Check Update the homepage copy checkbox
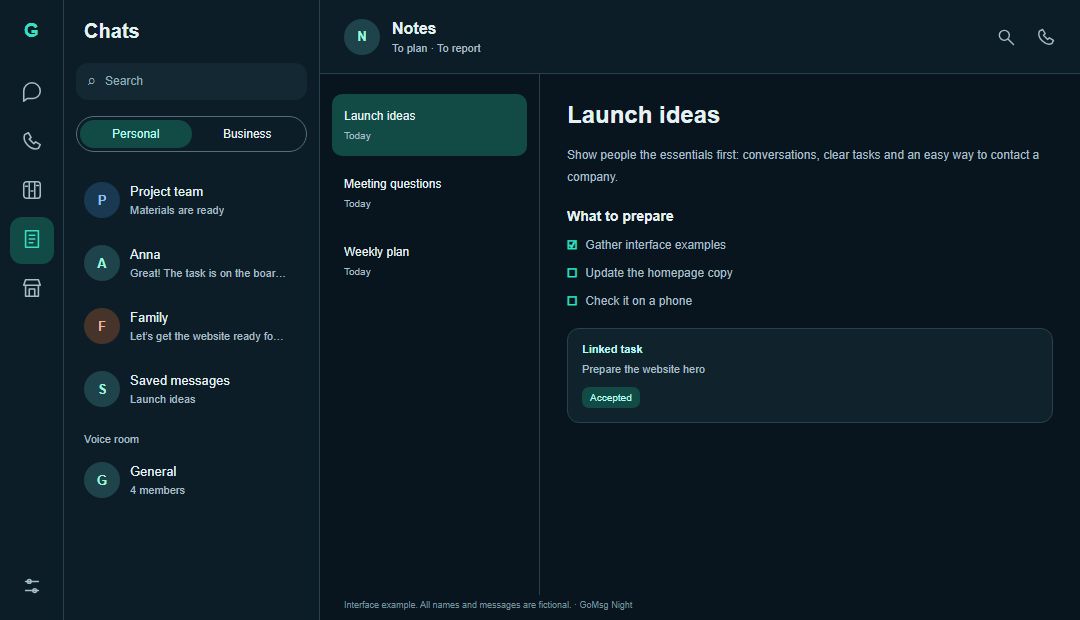Image resolution: width=1080 pixels, height=620 pixels. (x=572, y=273)
